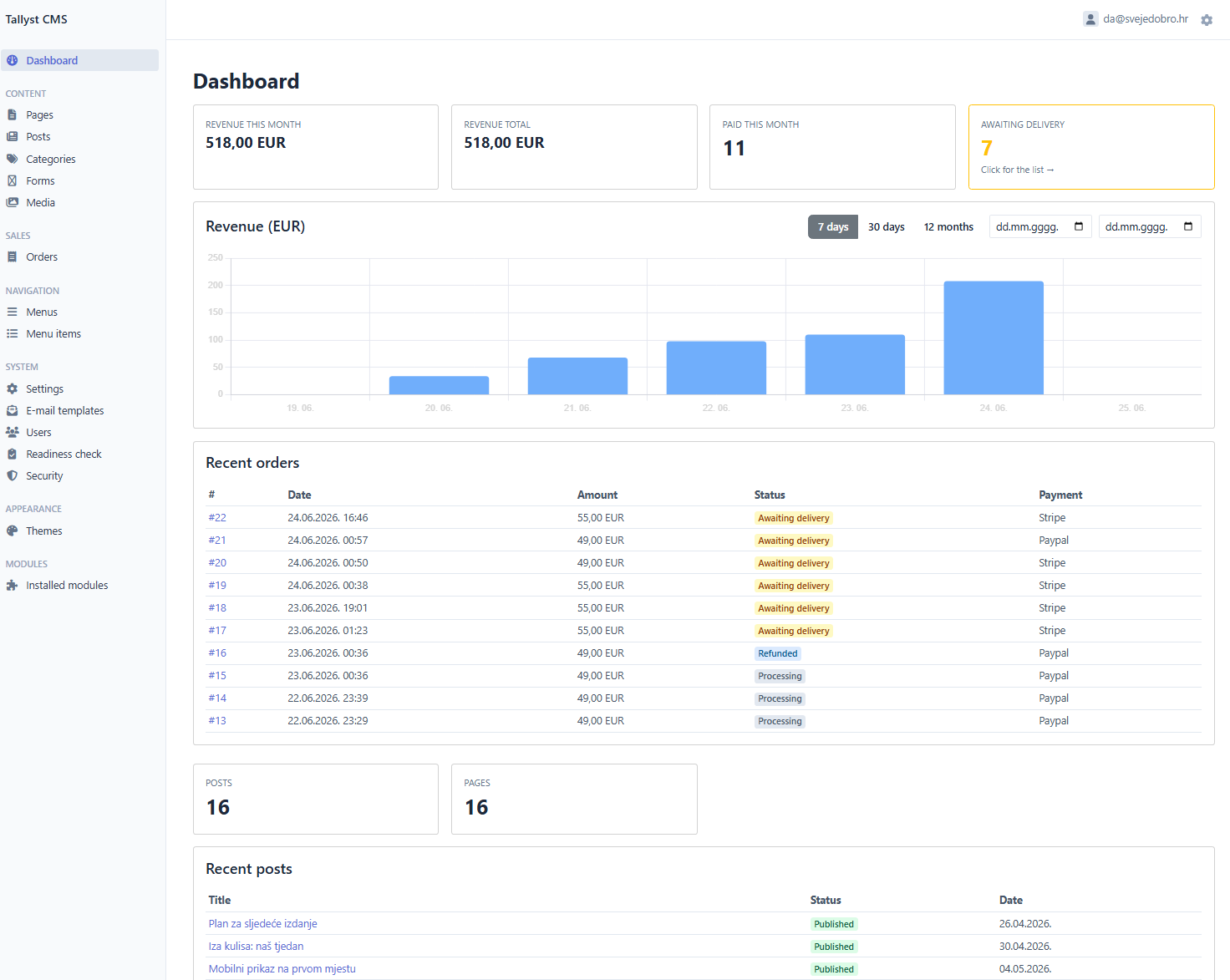This screenshot has height=980, width=1230.
Task: Click the Security shield icon
Action: 12,476
